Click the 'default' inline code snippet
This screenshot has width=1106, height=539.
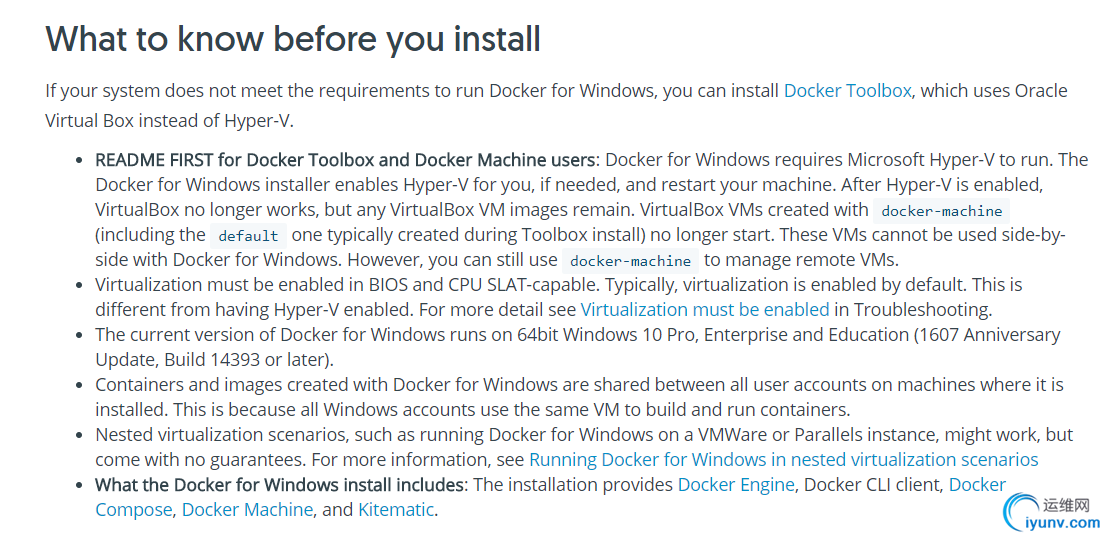click(248, 236)
